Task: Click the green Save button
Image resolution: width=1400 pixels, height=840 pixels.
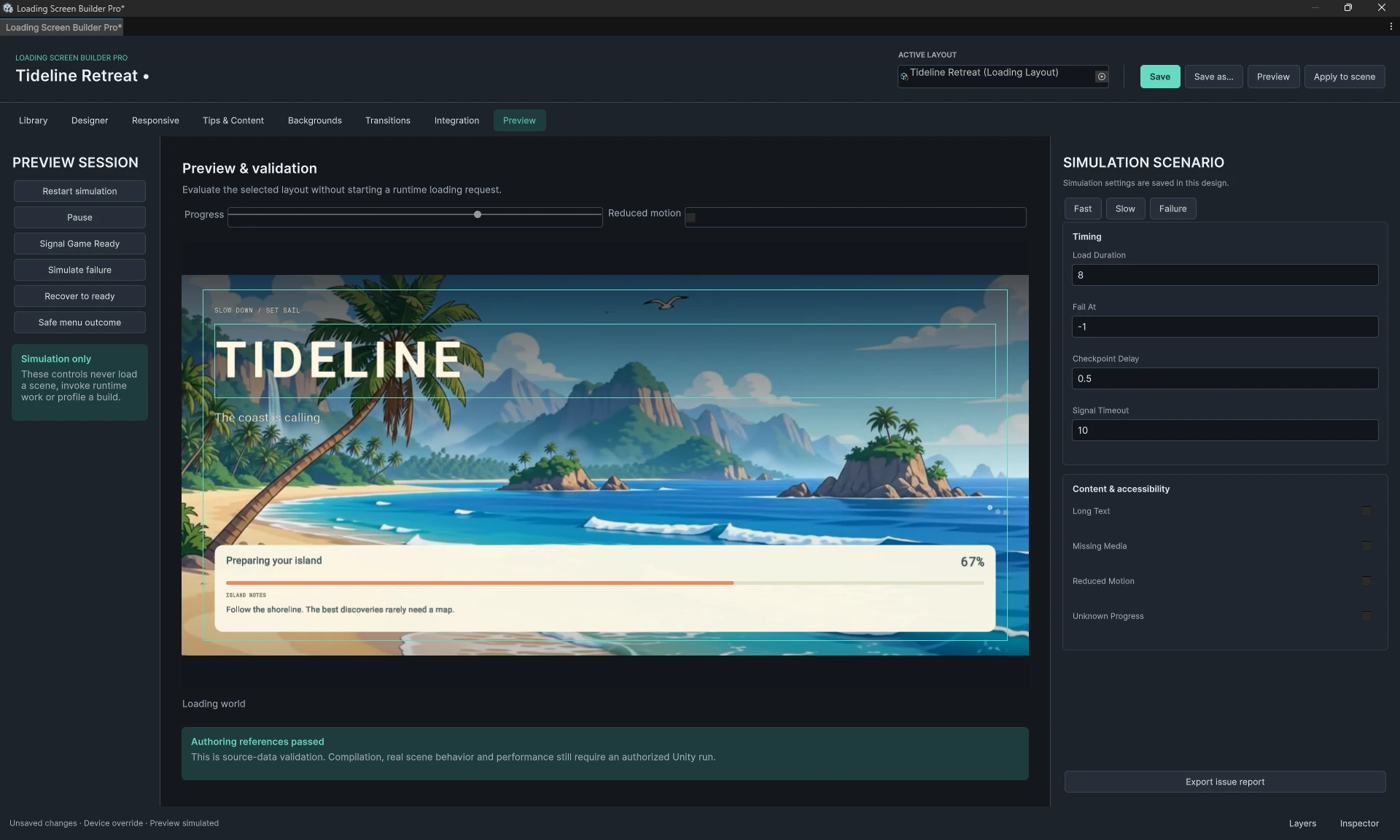Action: [x=1160, y=77]
